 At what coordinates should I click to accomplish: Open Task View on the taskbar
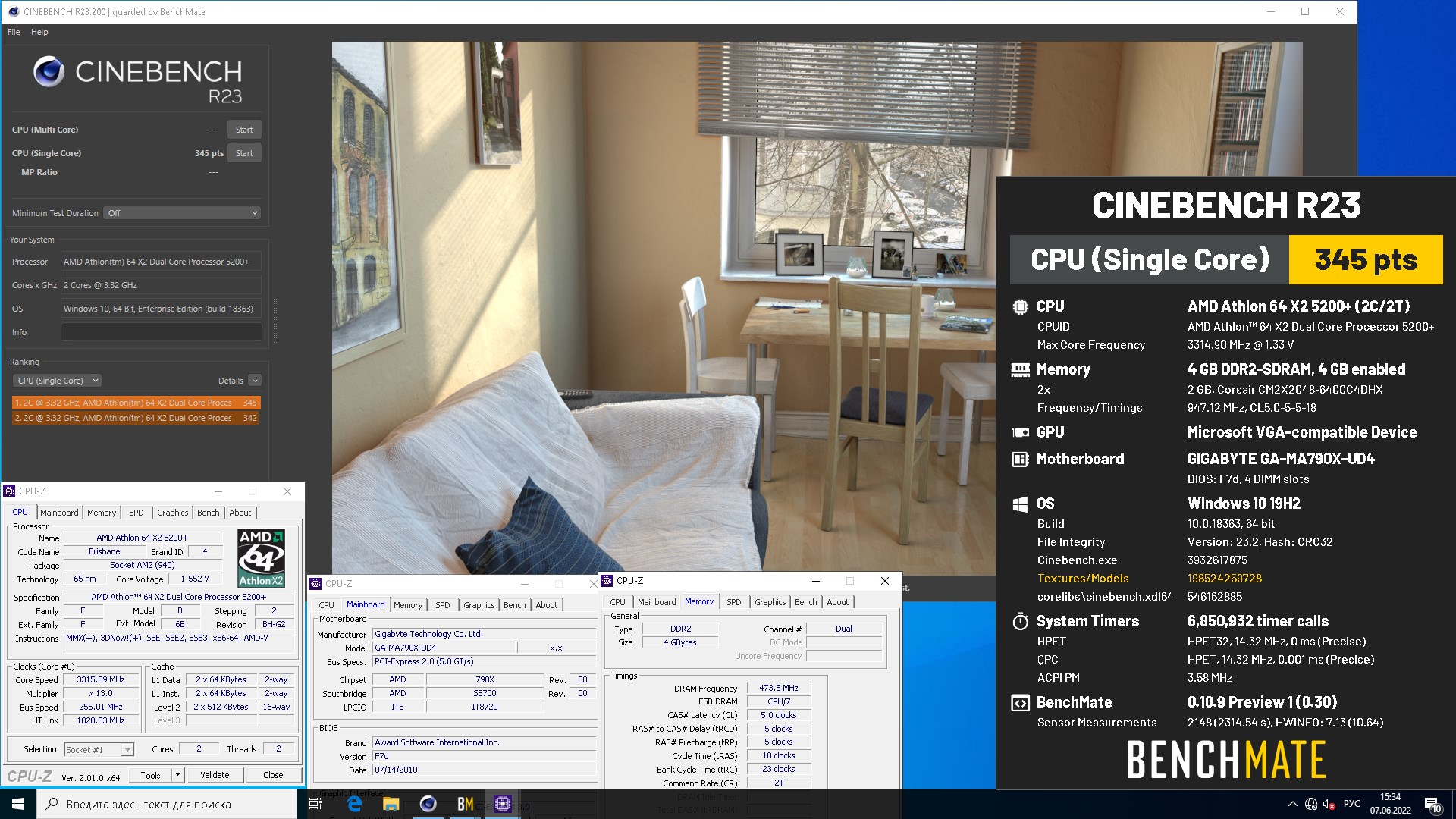pyautogui.click(x=315, y=804)
